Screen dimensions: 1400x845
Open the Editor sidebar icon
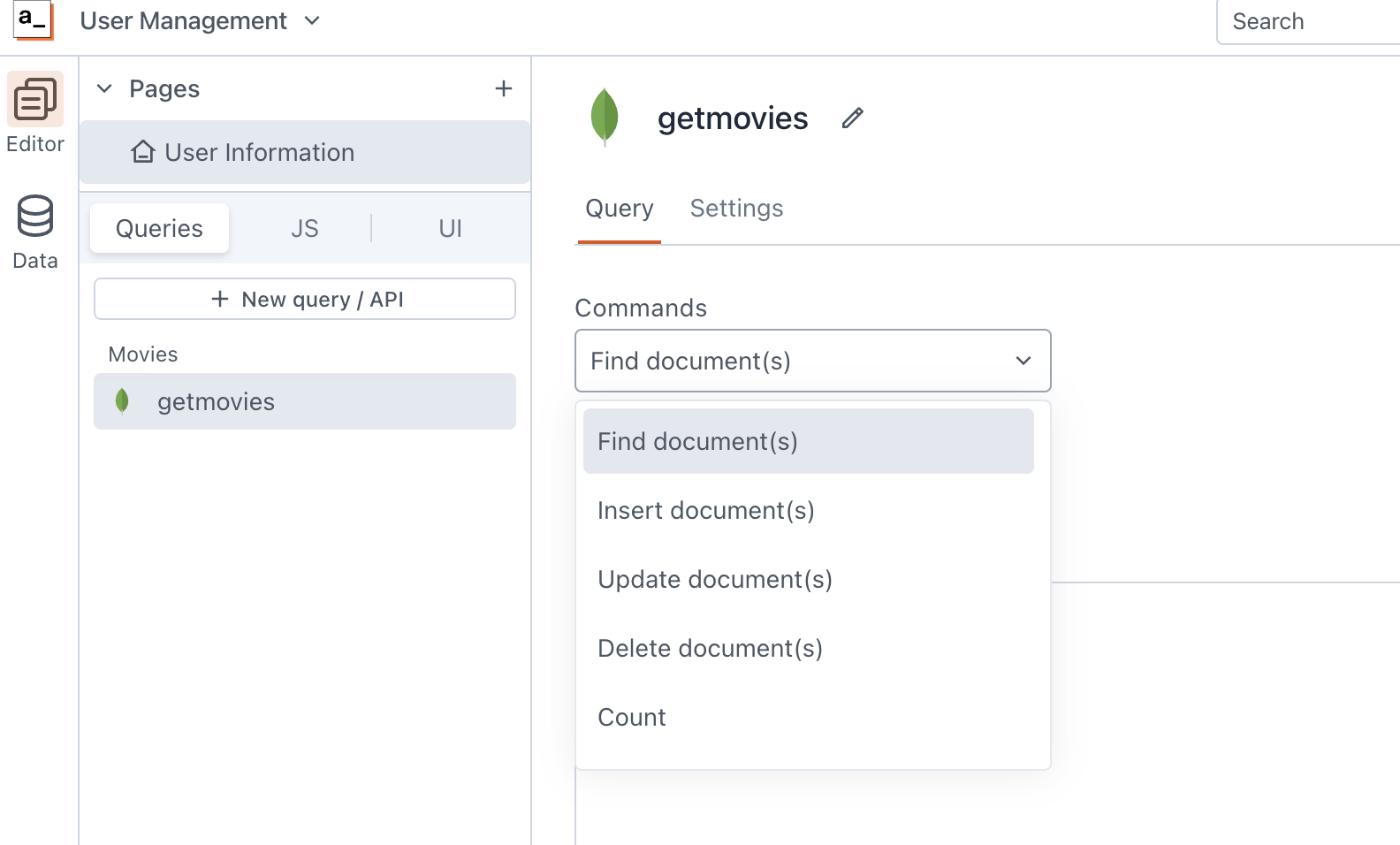pos(35,99)
